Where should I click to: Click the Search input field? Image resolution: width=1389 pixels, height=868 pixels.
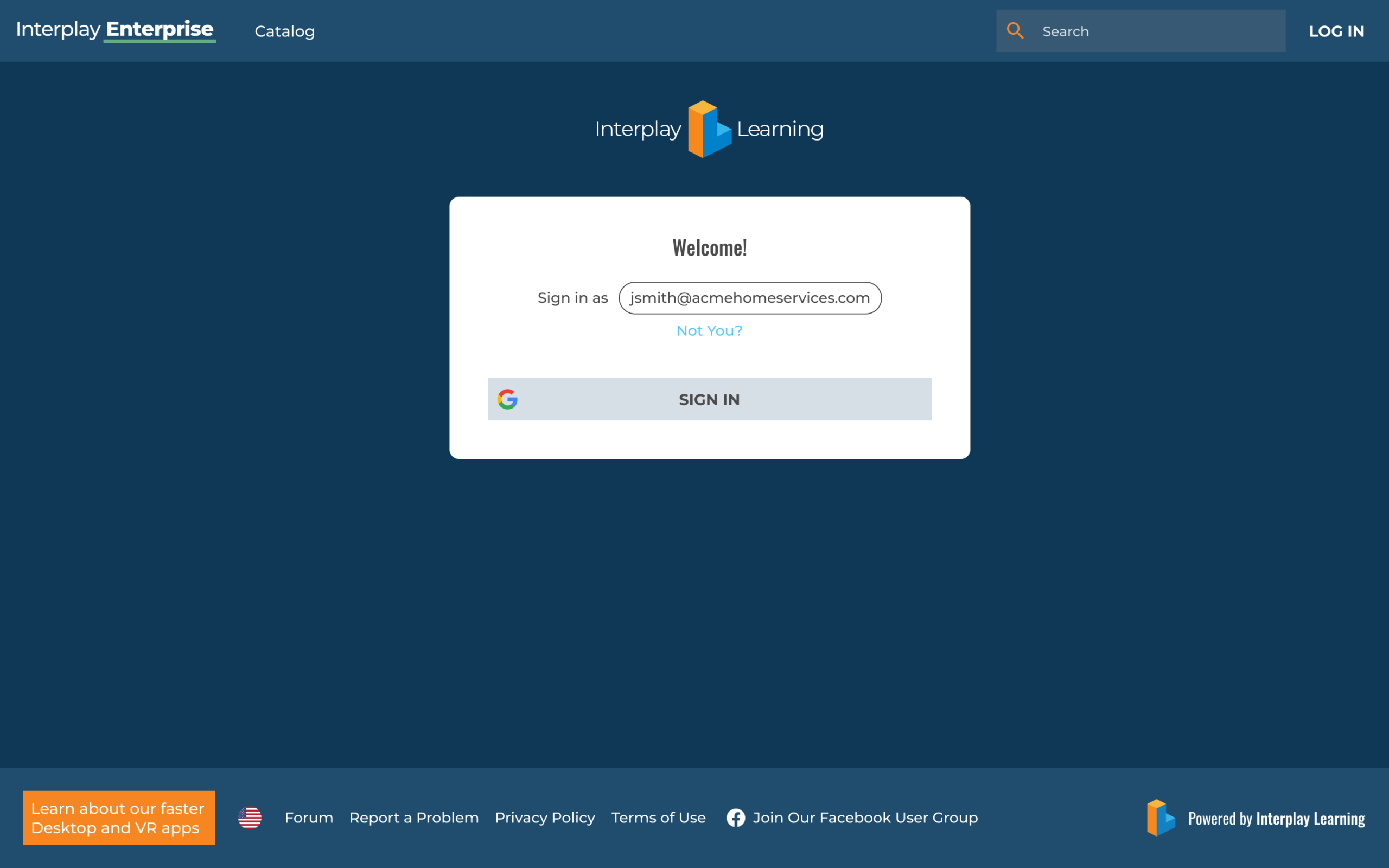point(1148,30)
